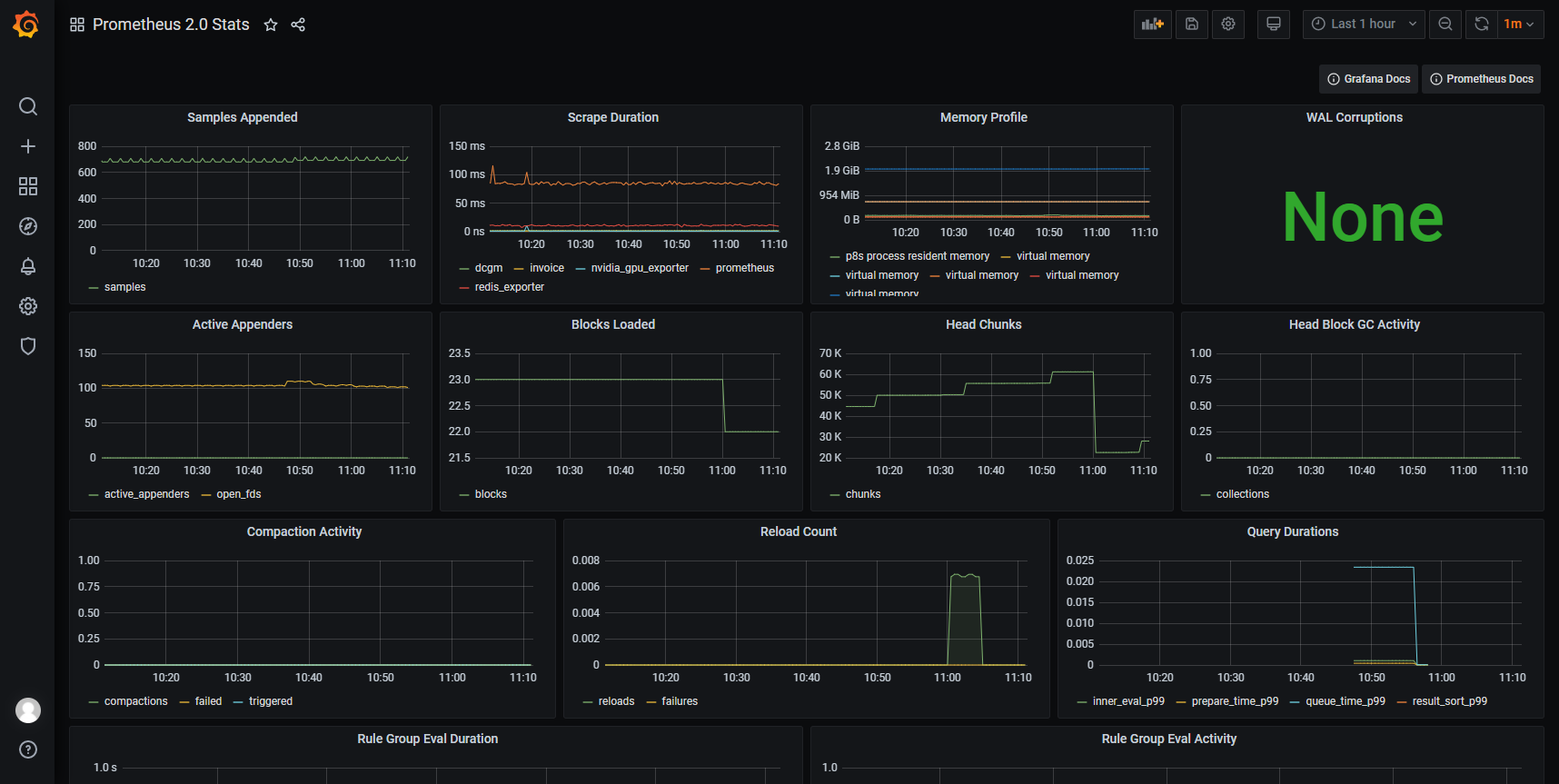Image resolution: width=1559 pixels, height=784 pixels.
Task: Open the Grafana home logo
Action: click(x=26, y=25)
